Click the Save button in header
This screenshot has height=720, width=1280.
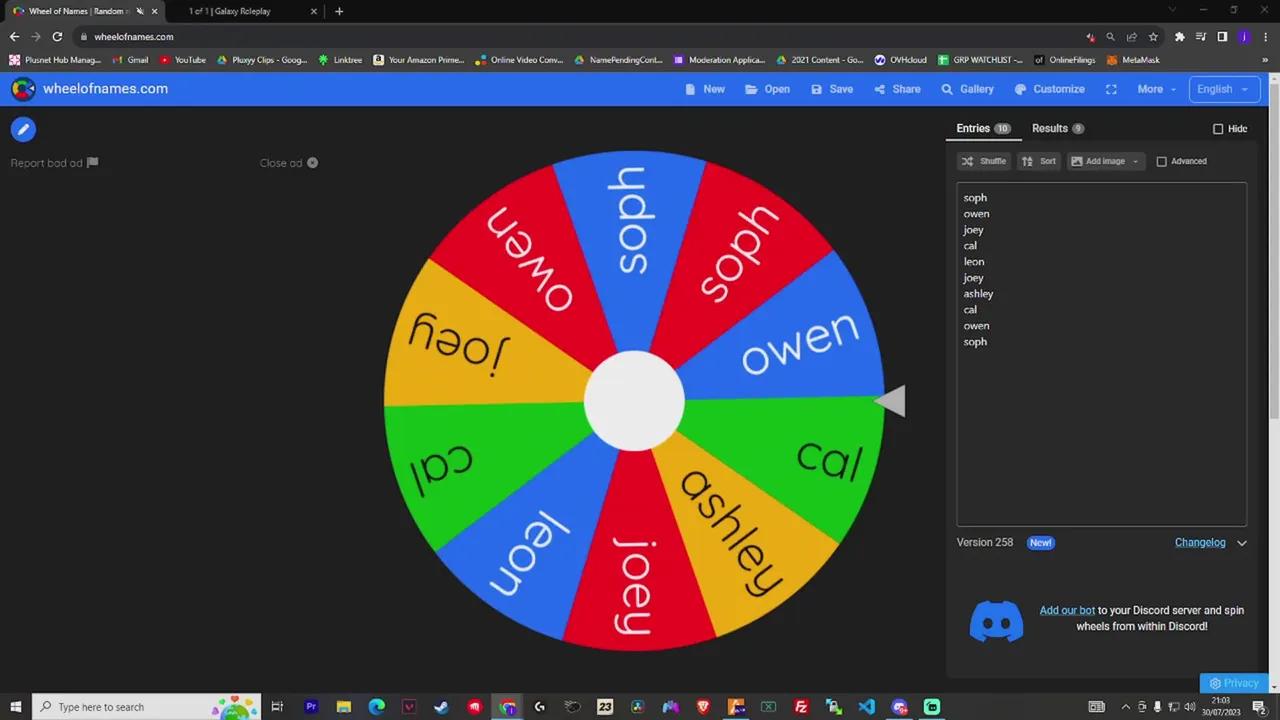tap(832, 89)
